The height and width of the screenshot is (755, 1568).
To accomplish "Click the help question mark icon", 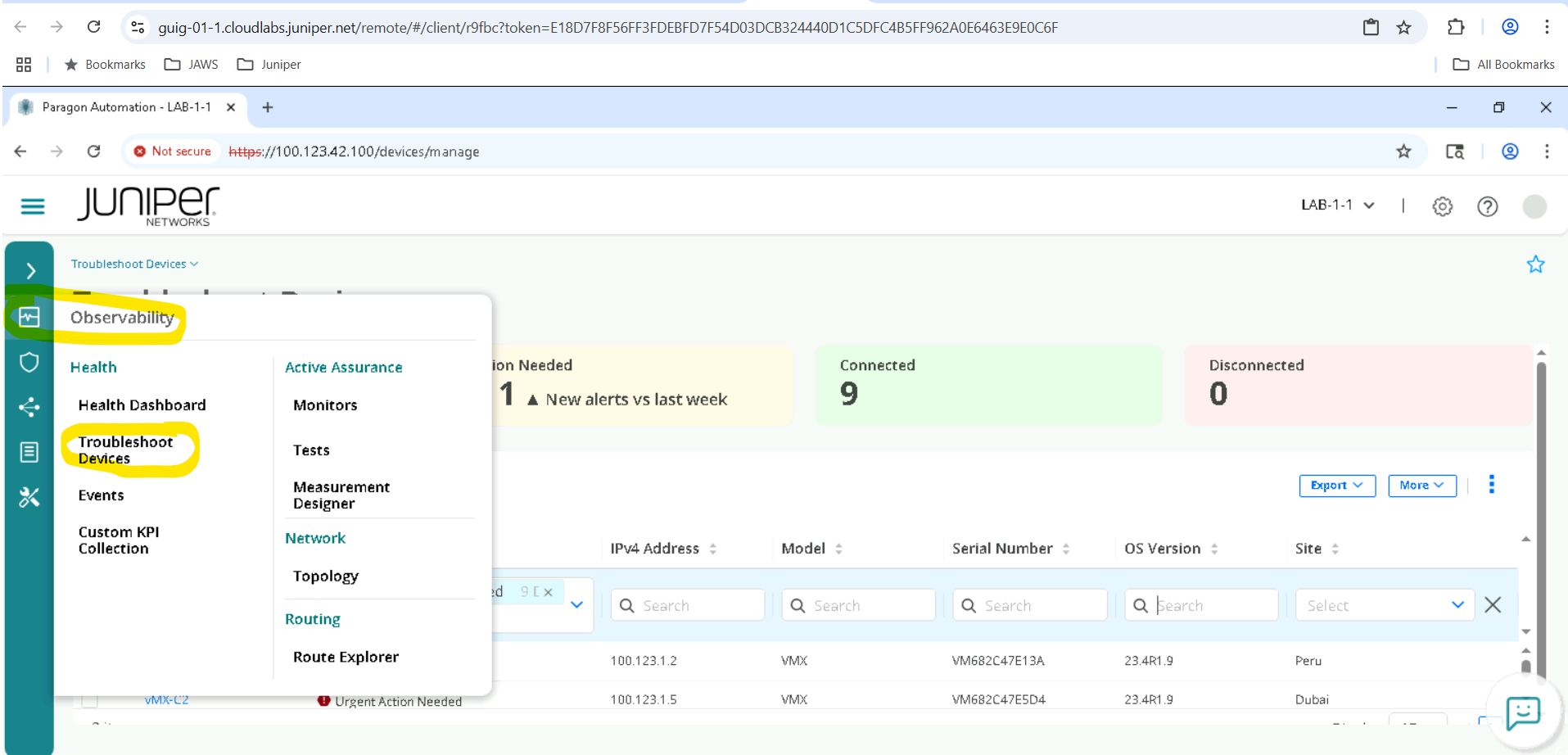I will tap(1487, 206).
